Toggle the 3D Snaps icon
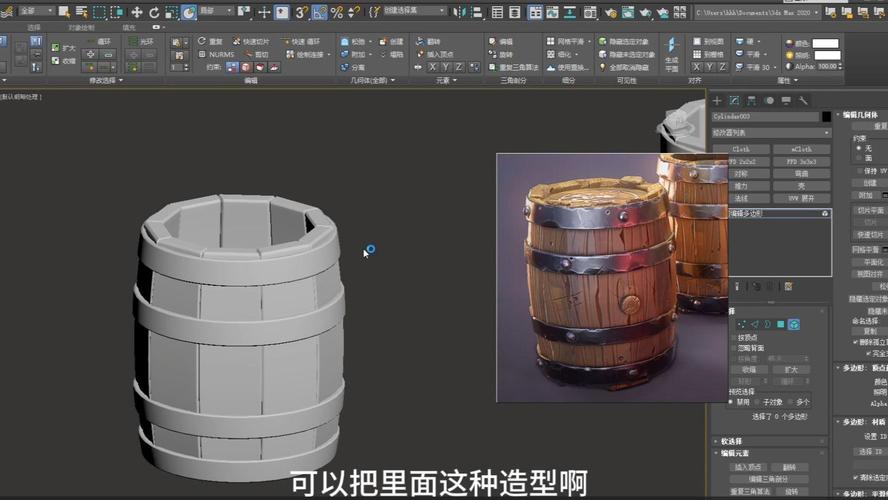888x500 pixels. click(301, 12)
